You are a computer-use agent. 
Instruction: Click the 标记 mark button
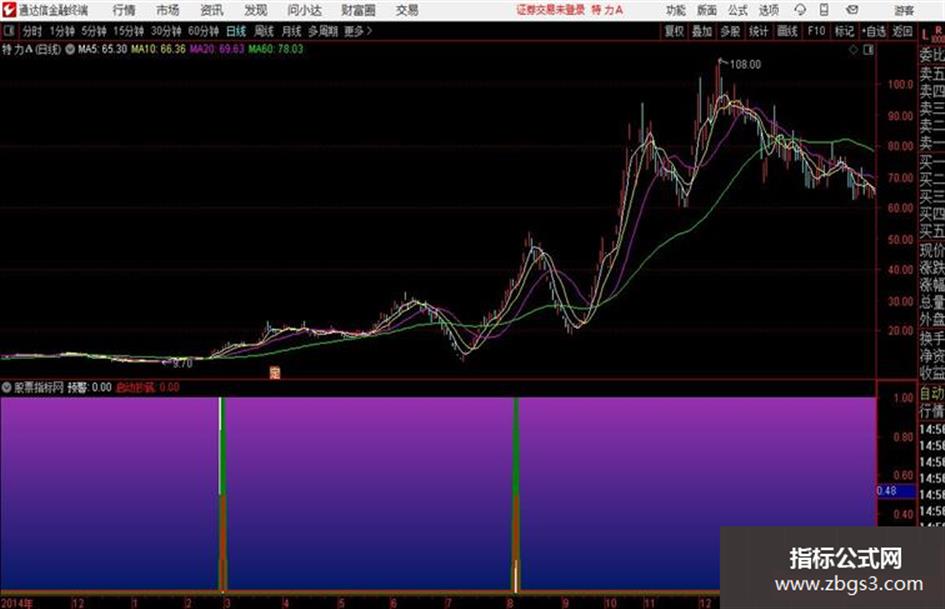pyautogui.click(x=844, y=31)
